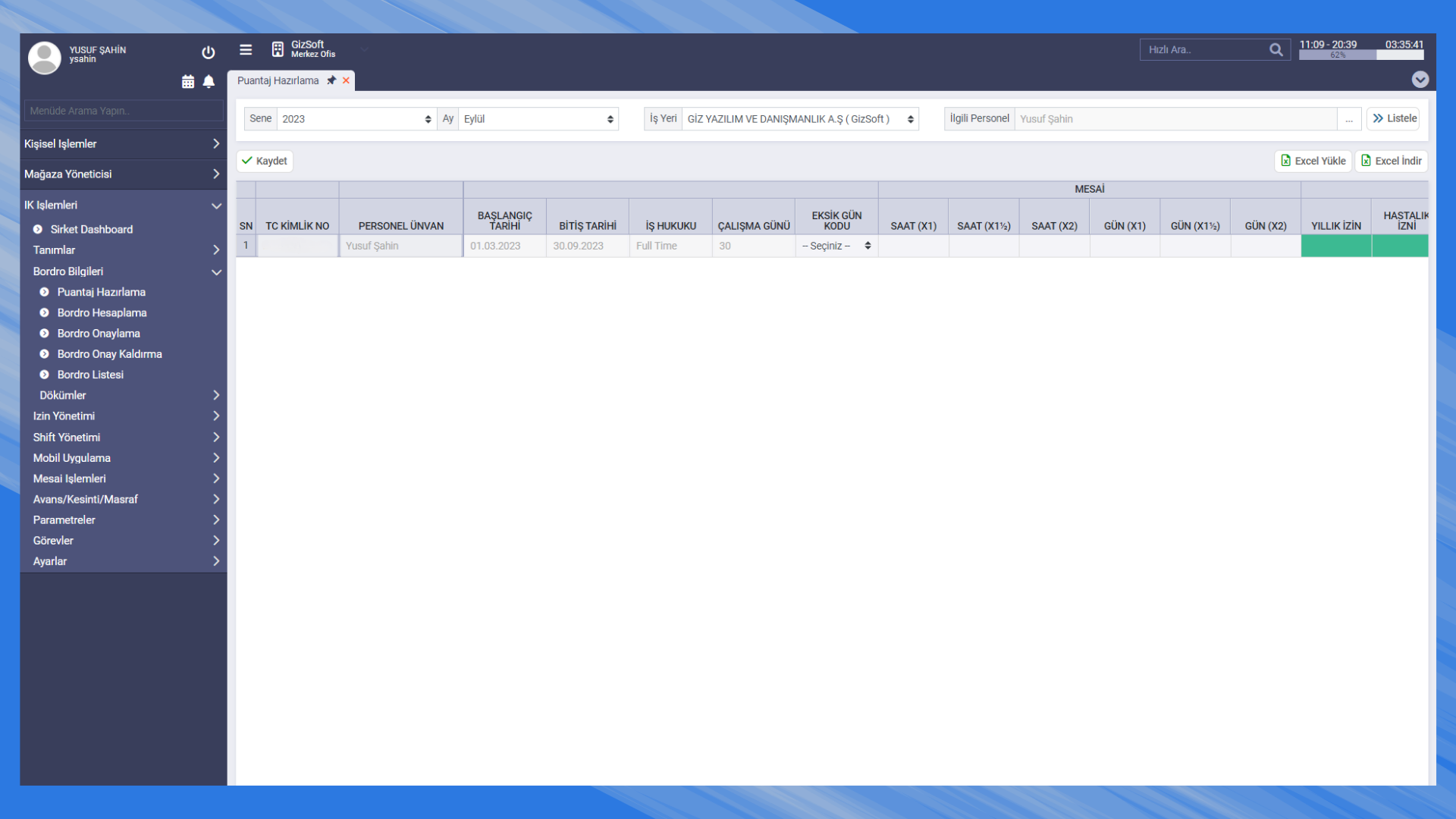The image size is (1456, 819).
Task: Open İlgili Personel lookup ellipsis button
Action: [1348, 119]
